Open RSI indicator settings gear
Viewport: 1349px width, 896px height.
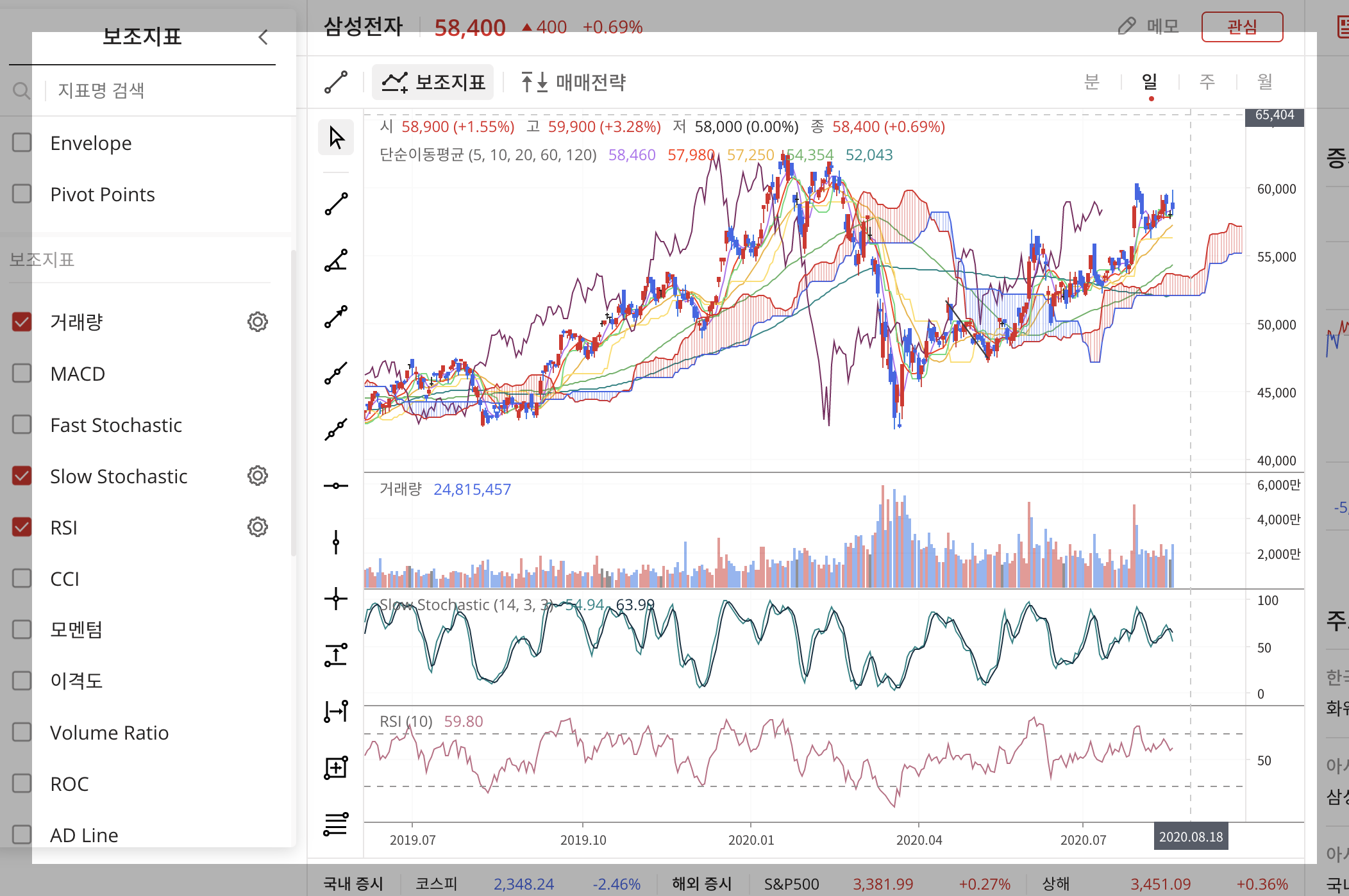[257, 527]
